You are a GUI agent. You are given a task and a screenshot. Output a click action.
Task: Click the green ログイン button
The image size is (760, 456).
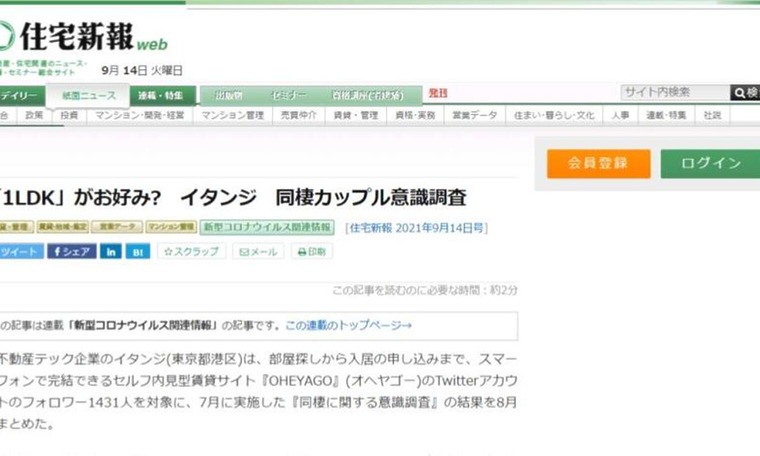tap(711, 164)
